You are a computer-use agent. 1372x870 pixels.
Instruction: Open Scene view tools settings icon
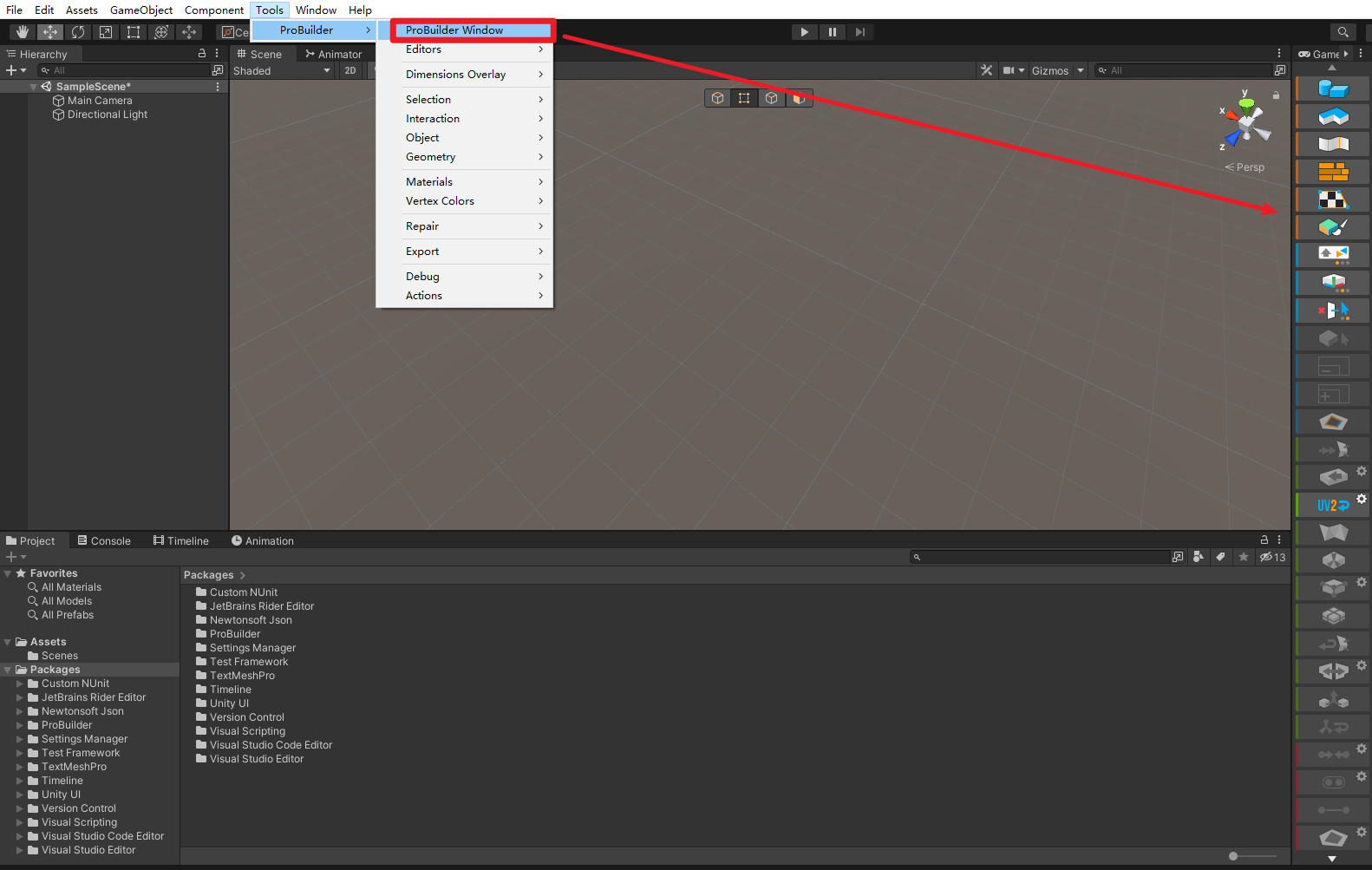987,70
